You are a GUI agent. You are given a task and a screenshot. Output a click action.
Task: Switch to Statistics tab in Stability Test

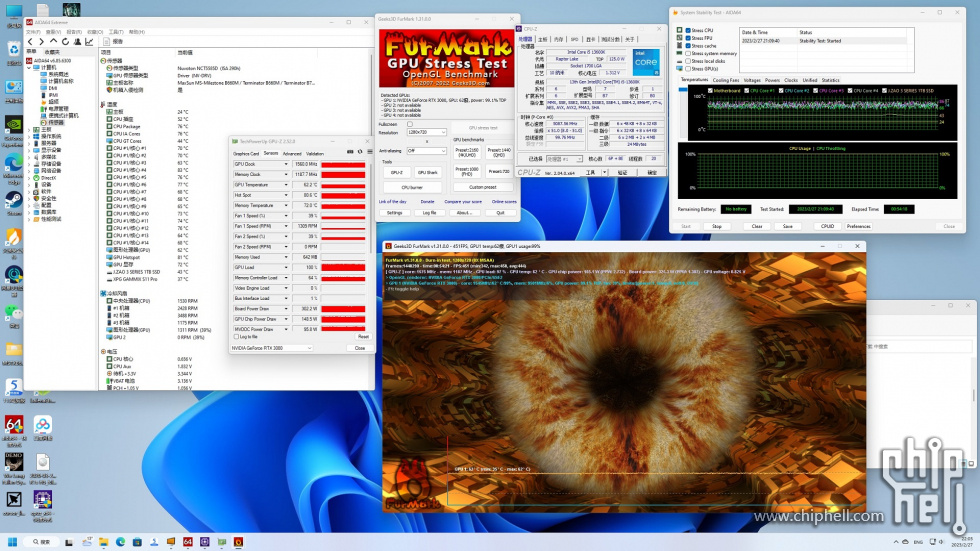click(x=830, y=80)
